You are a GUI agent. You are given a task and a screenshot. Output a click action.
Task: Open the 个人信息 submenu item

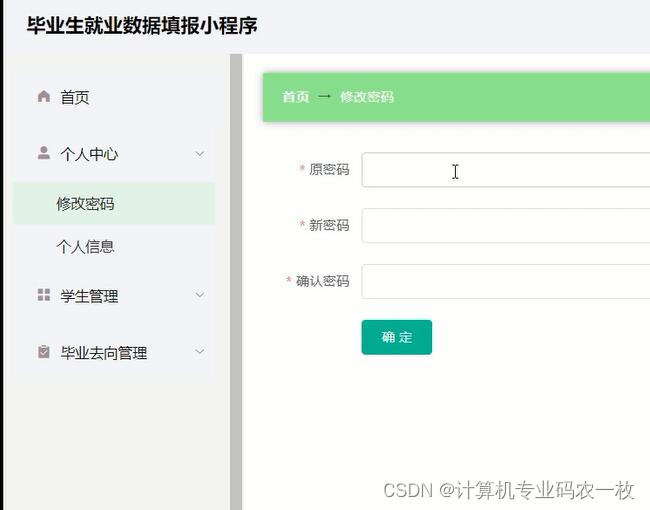click(x=114, y=246)
